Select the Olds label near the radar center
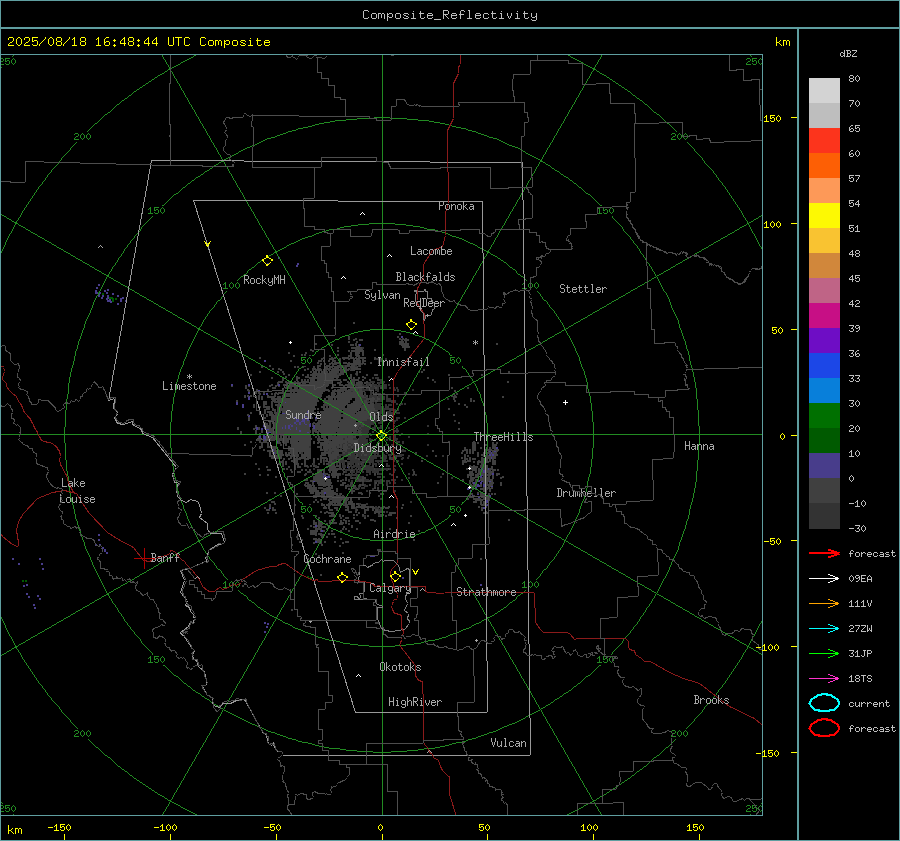 [x=381, y=417]
